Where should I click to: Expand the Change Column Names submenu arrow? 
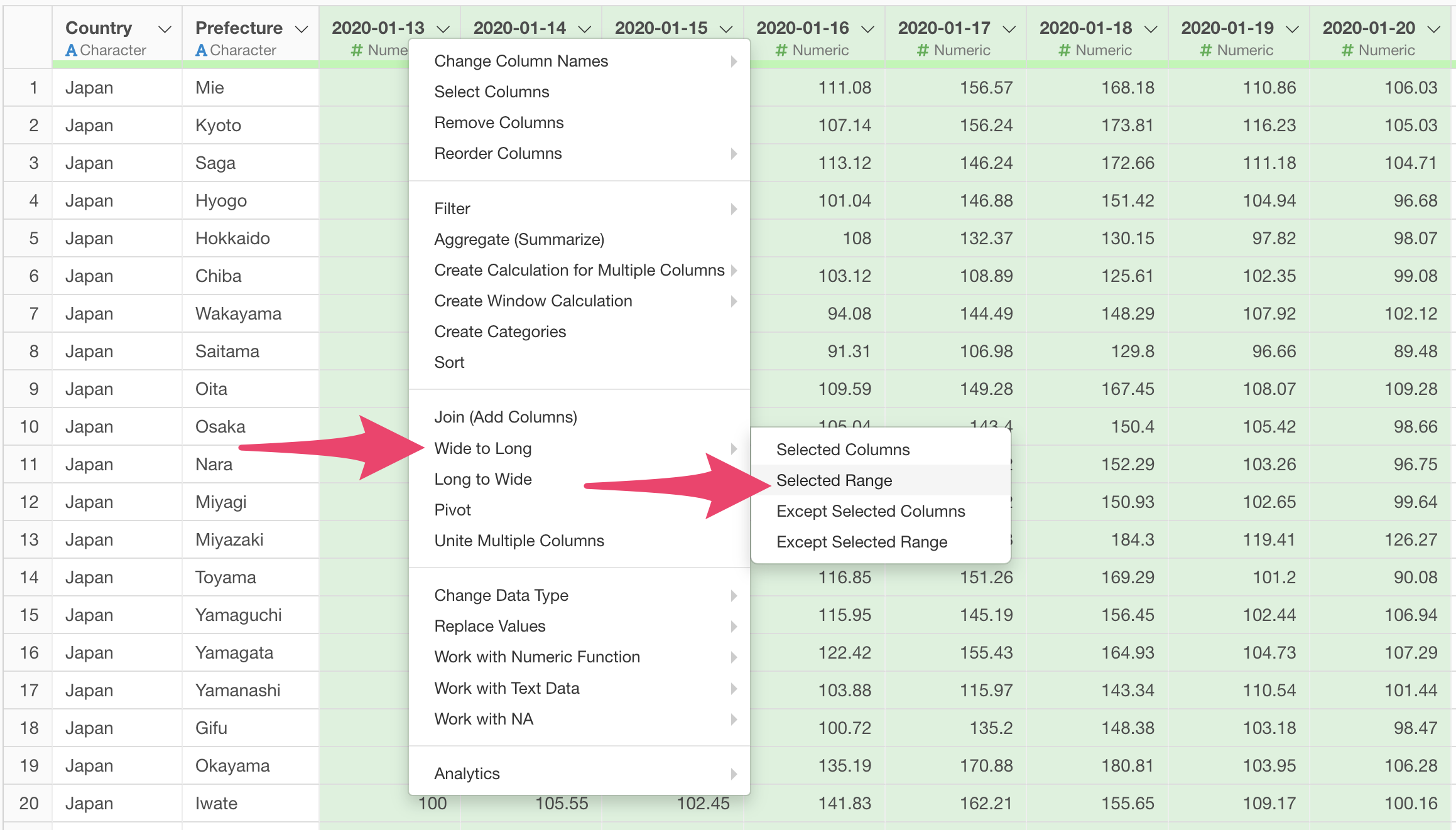pyautogui.click(x=733, y=62)
